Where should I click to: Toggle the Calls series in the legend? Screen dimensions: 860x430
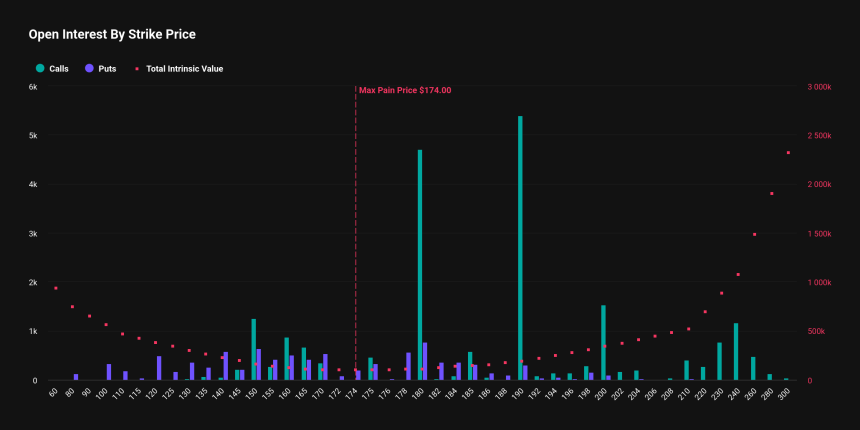(58, 69)
